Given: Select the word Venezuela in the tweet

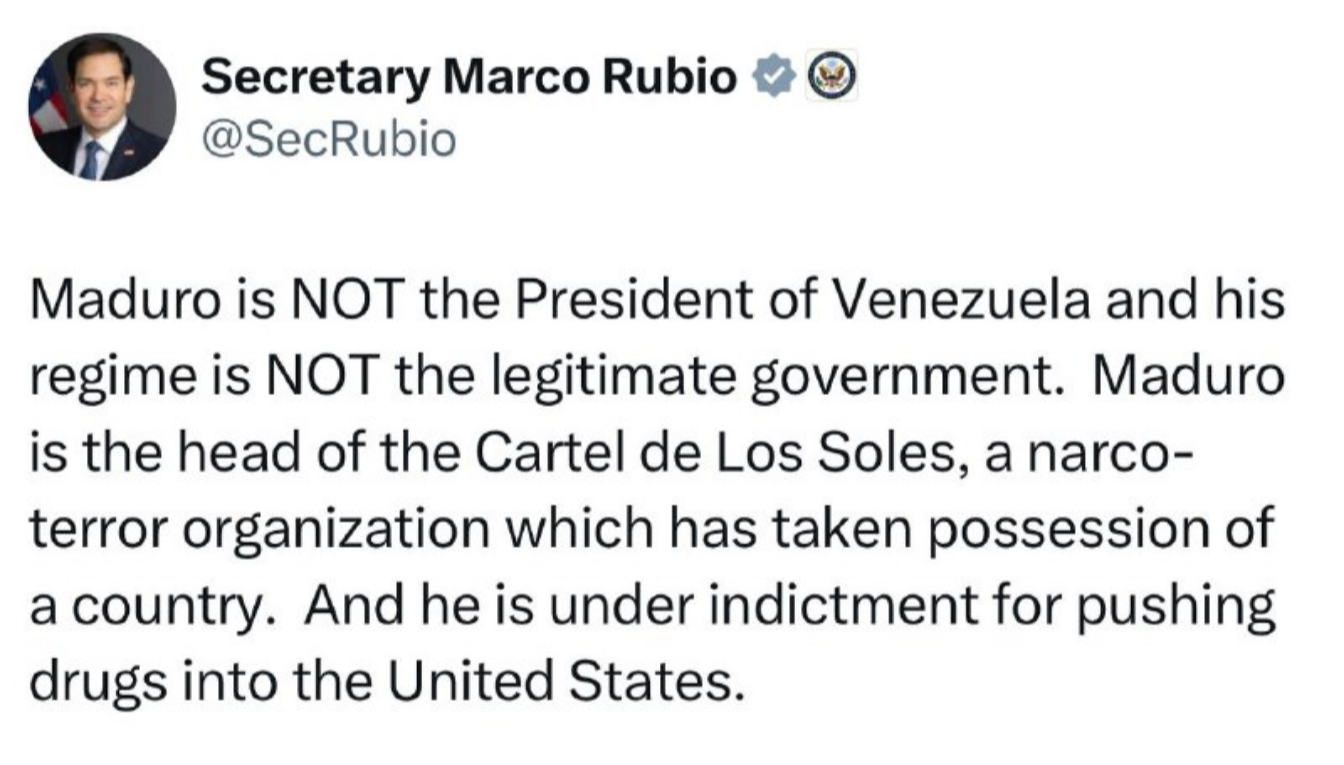Looking at the screenshot, I should tap(962, 301).
